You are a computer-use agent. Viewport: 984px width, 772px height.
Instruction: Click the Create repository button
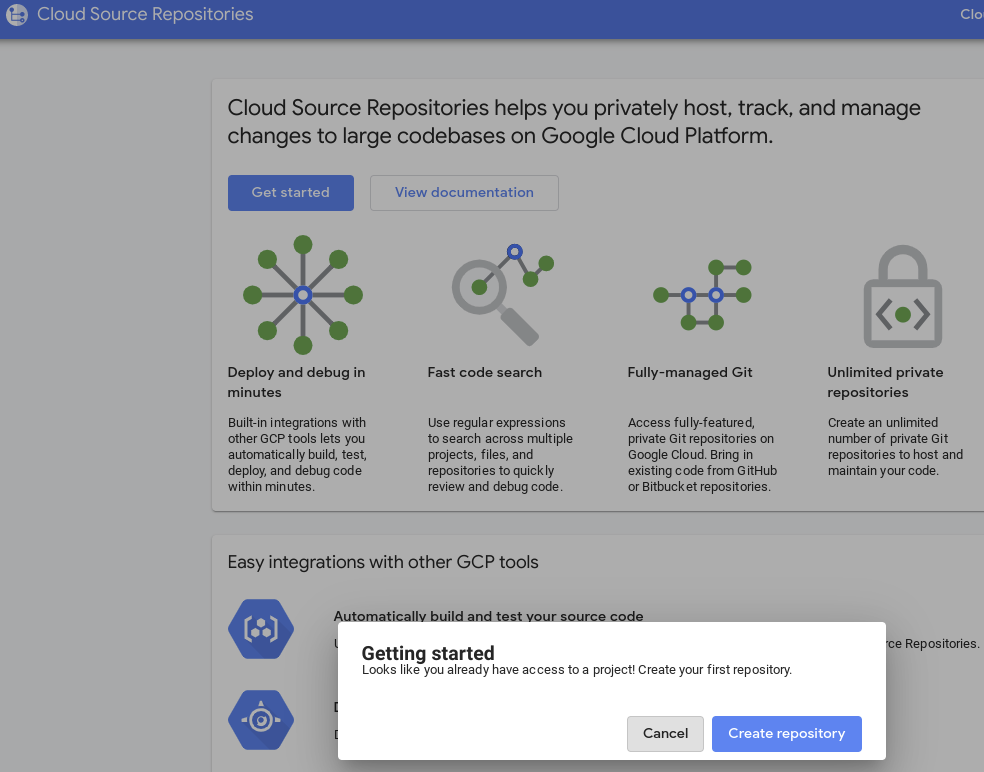pyautogui.click(x=786, y=734)
